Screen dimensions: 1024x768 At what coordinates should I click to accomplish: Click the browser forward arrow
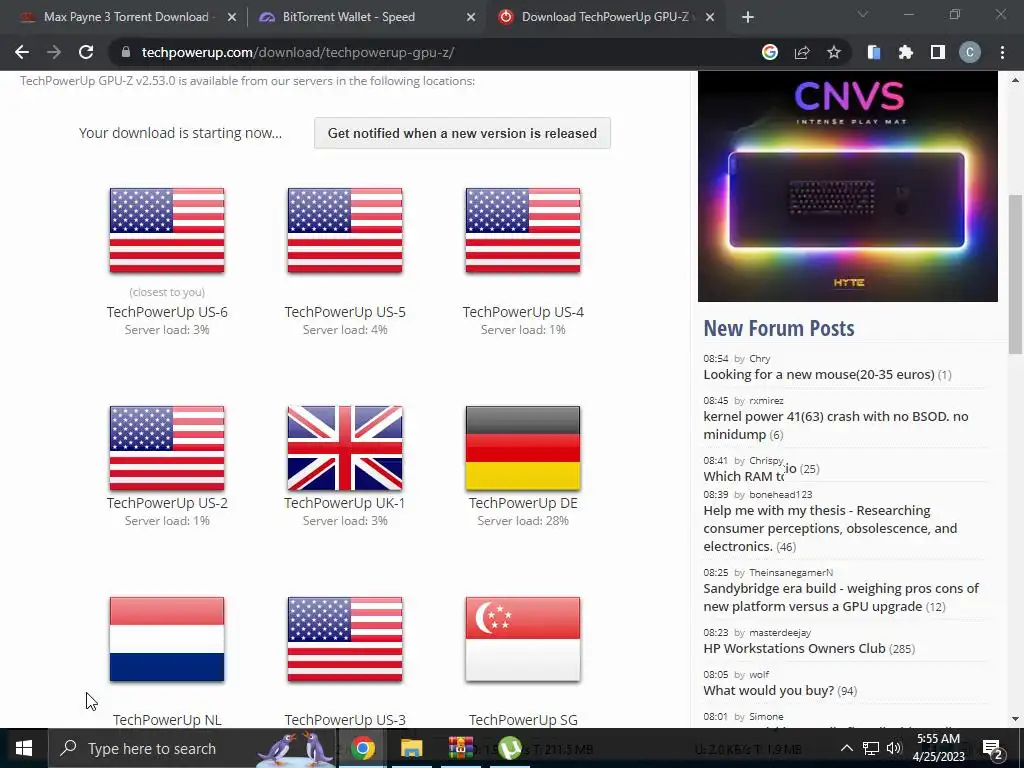point(54,52)
